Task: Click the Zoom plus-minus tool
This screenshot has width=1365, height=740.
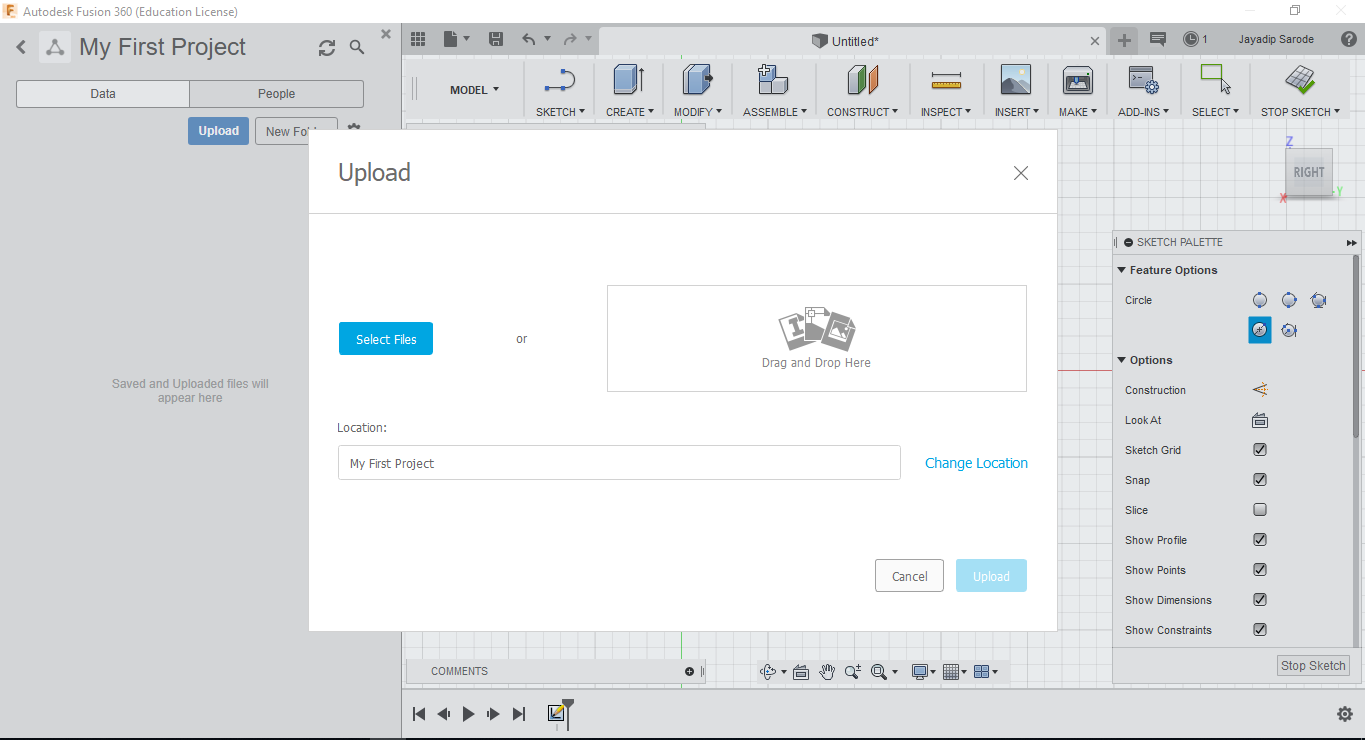Action: point(852,672)
